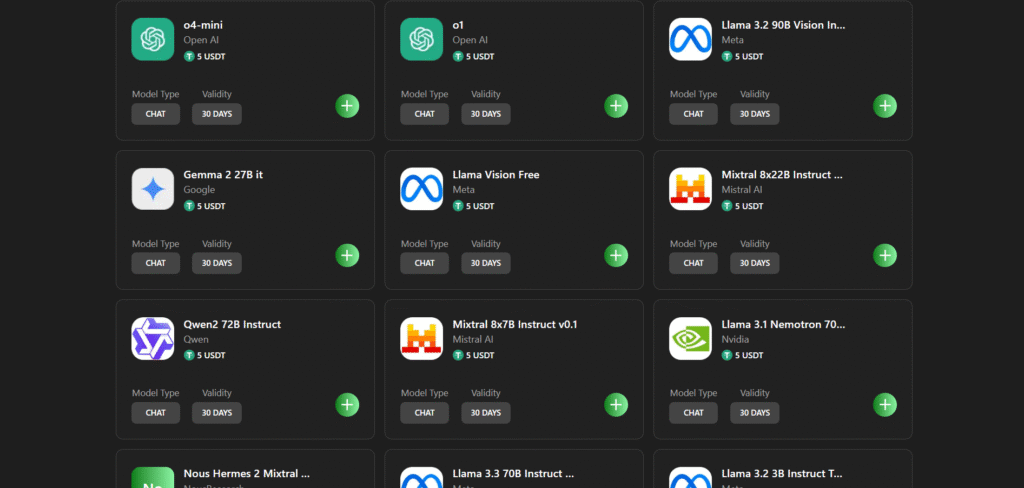Open the Llama Vision Free title
This screenshot has height=488, width=1024.
[496, 175]
